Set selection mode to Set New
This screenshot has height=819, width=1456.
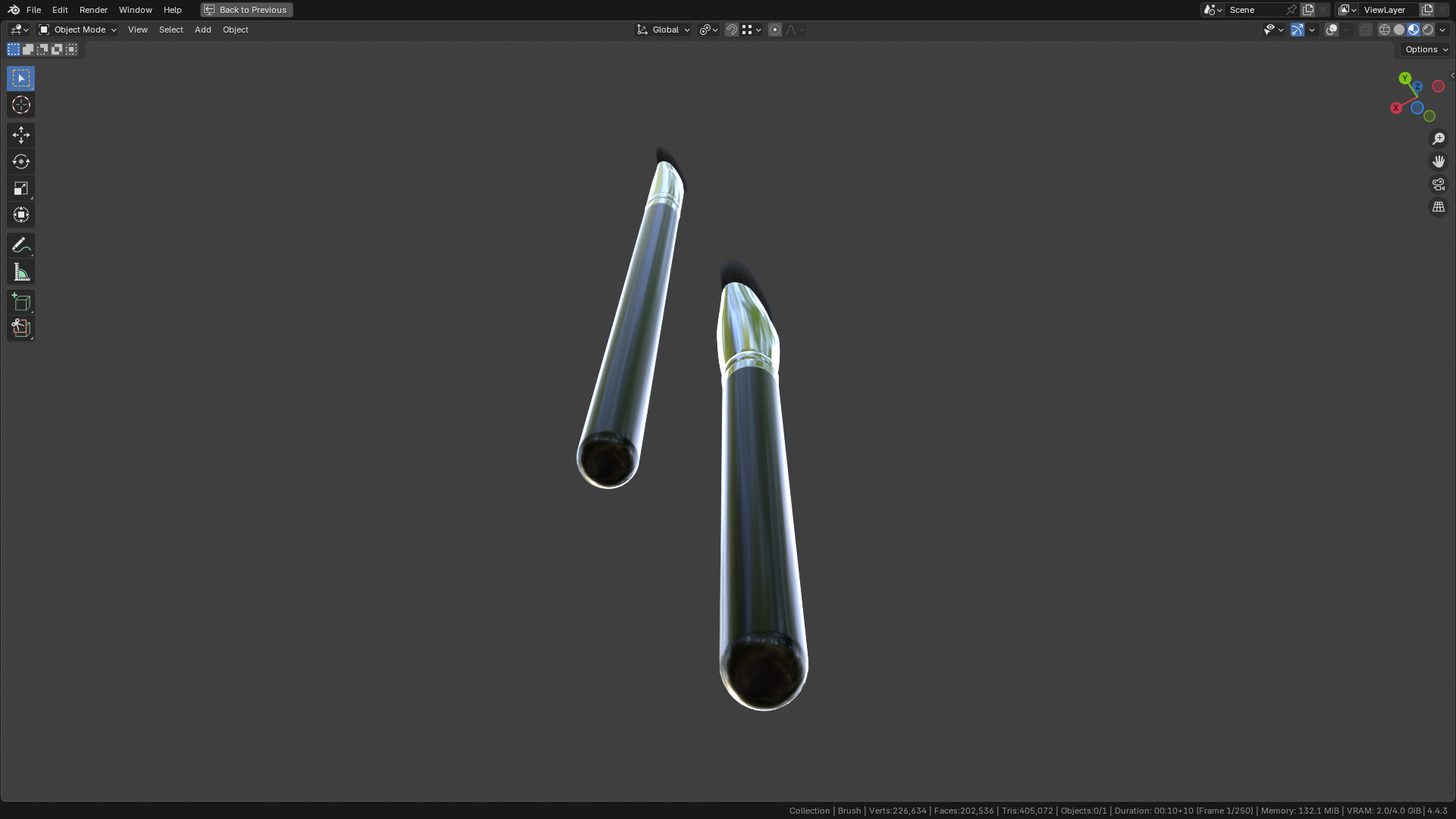pyautogui.click(x=14, y=49)
